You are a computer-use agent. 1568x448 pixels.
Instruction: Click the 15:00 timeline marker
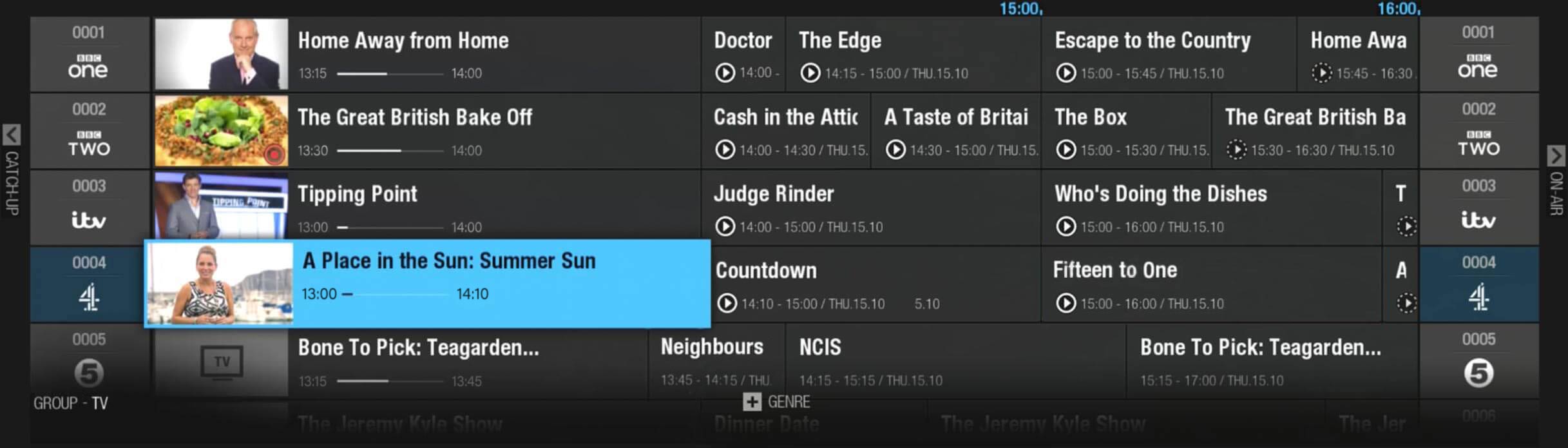tap(1020, 9)
